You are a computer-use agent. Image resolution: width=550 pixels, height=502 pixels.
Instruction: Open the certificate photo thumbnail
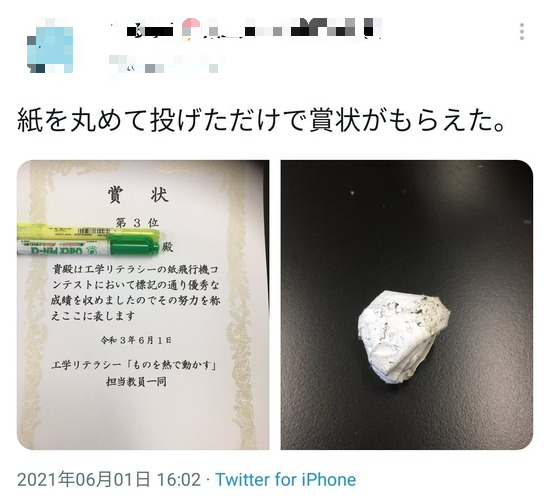(143, 305)
